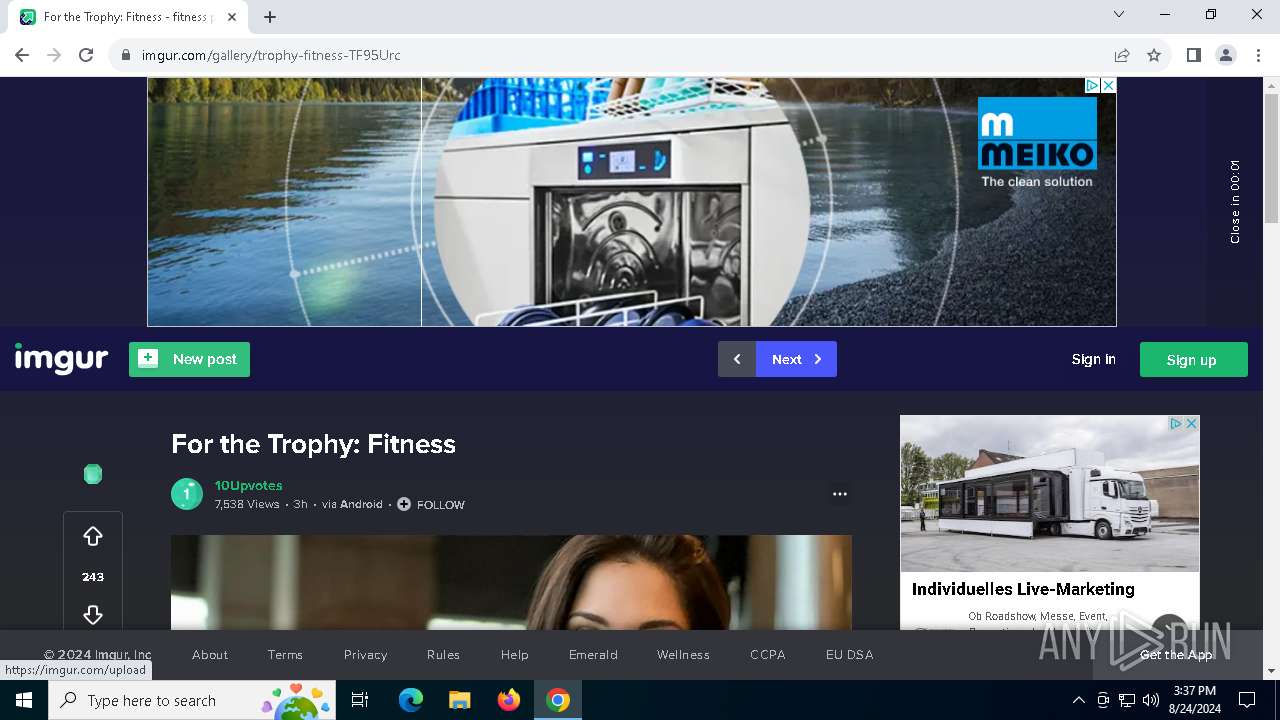Click the Sign up button
Viewport: 1280px width, 720px height.
1193,360
